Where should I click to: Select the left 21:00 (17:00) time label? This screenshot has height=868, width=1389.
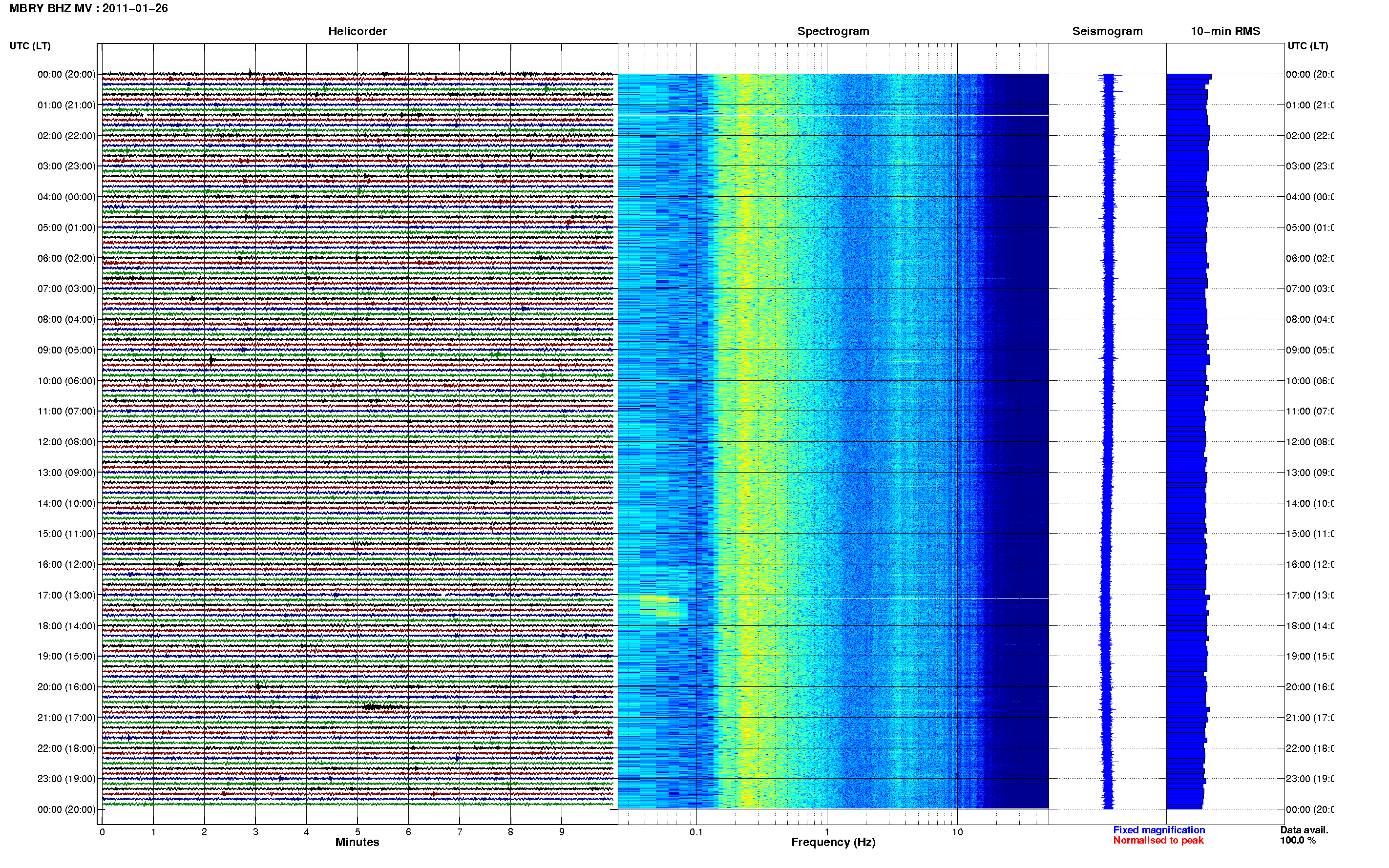pos(66,718)
